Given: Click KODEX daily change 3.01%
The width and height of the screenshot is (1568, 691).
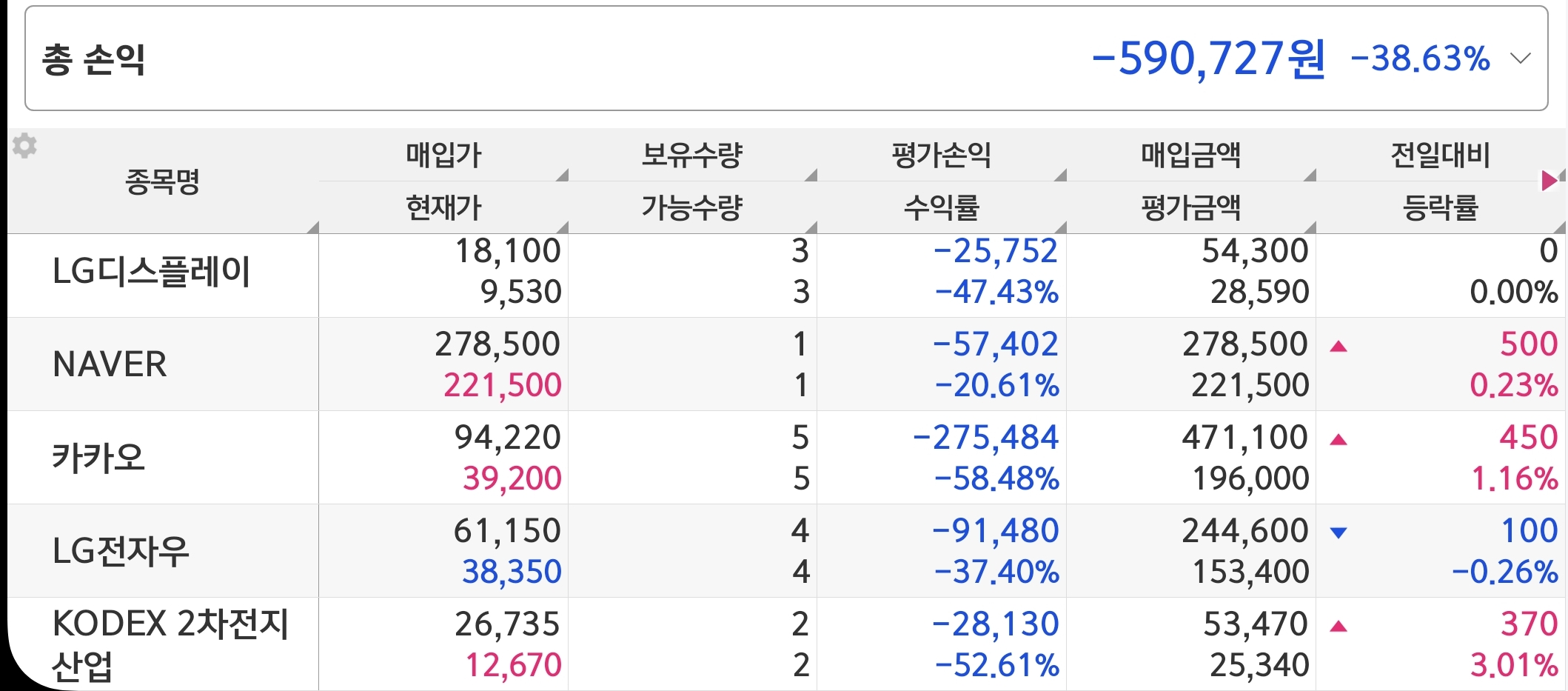Looking at the screenshot, I should point(1514,665).
